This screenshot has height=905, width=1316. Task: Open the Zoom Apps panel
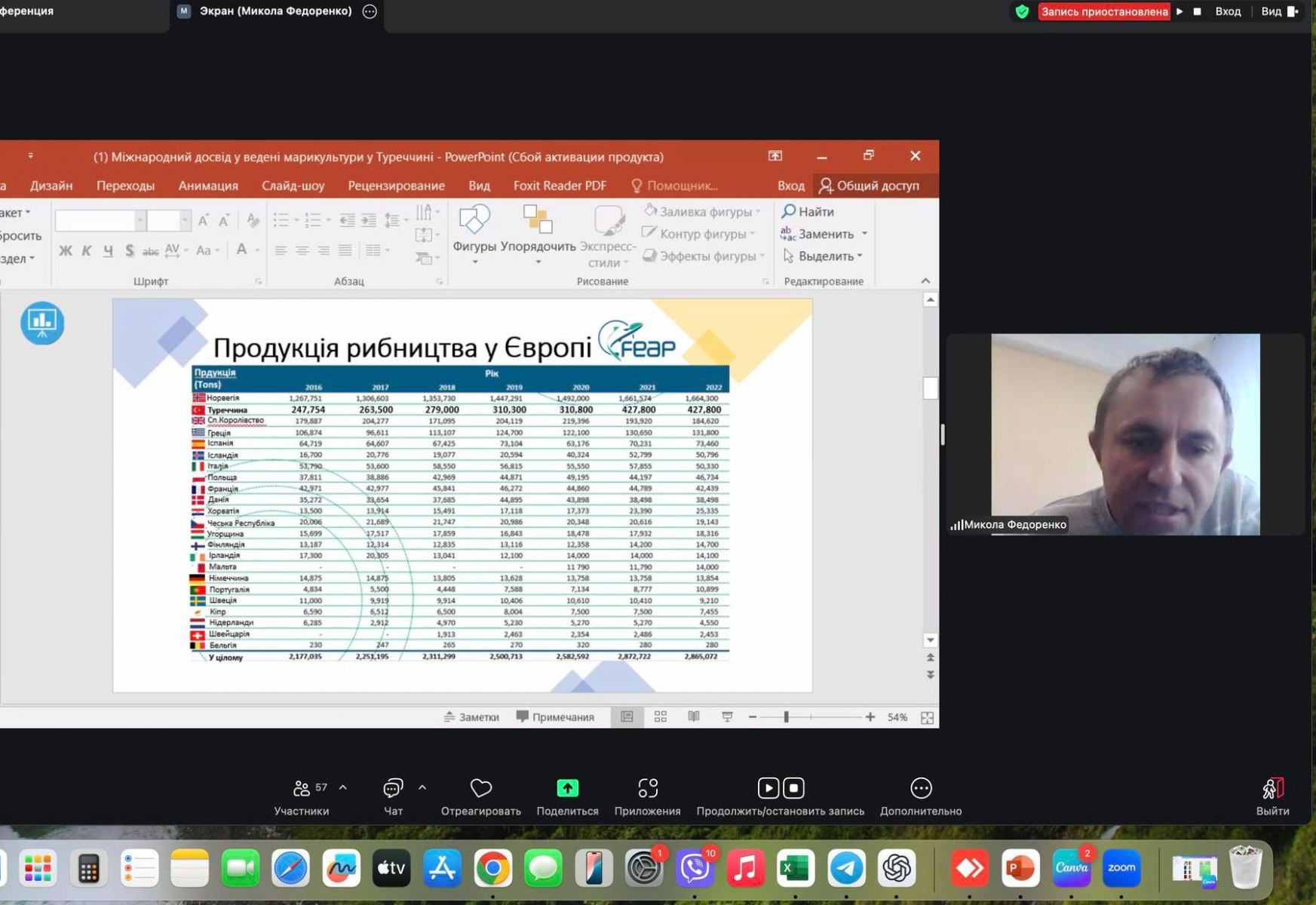(647, 789)
